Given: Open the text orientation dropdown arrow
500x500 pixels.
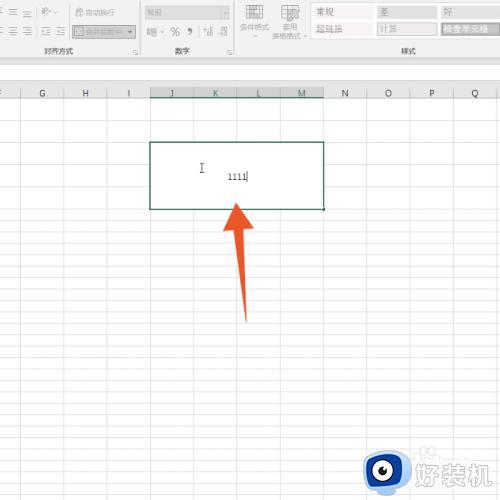Looking at the screenshot, I should [55, 13].
